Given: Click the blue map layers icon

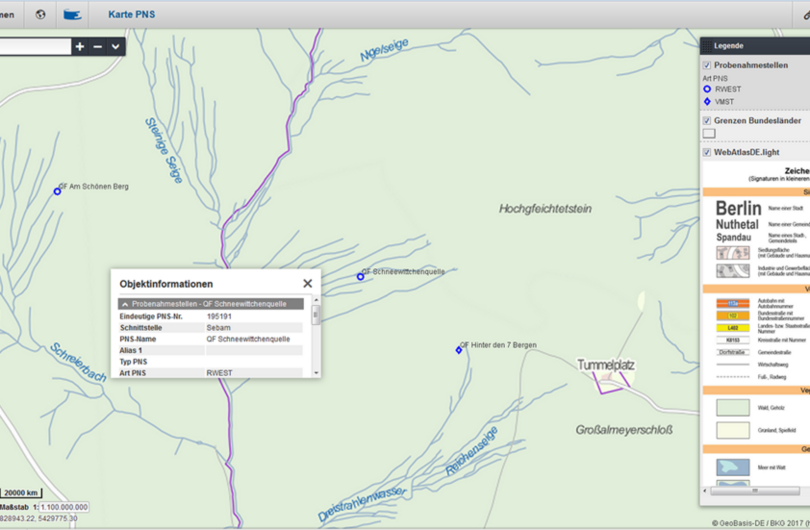Looking at the screenshot, I should click(72, 15).
